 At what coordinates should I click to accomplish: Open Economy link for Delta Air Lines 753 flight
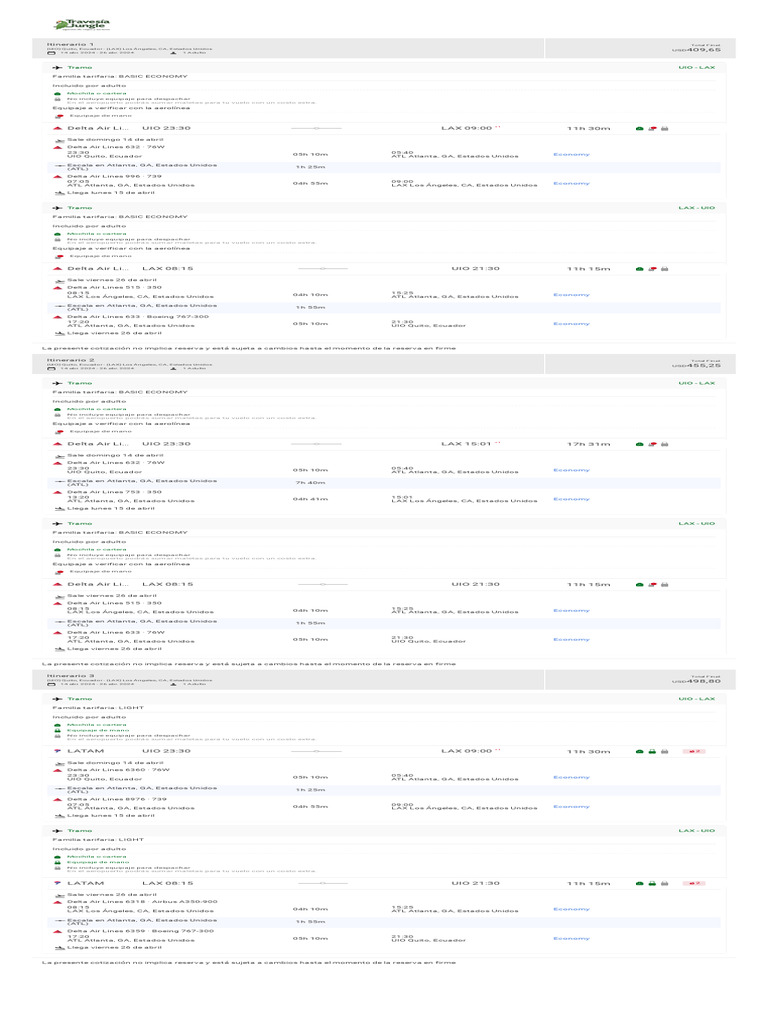(x=571, y=498)
